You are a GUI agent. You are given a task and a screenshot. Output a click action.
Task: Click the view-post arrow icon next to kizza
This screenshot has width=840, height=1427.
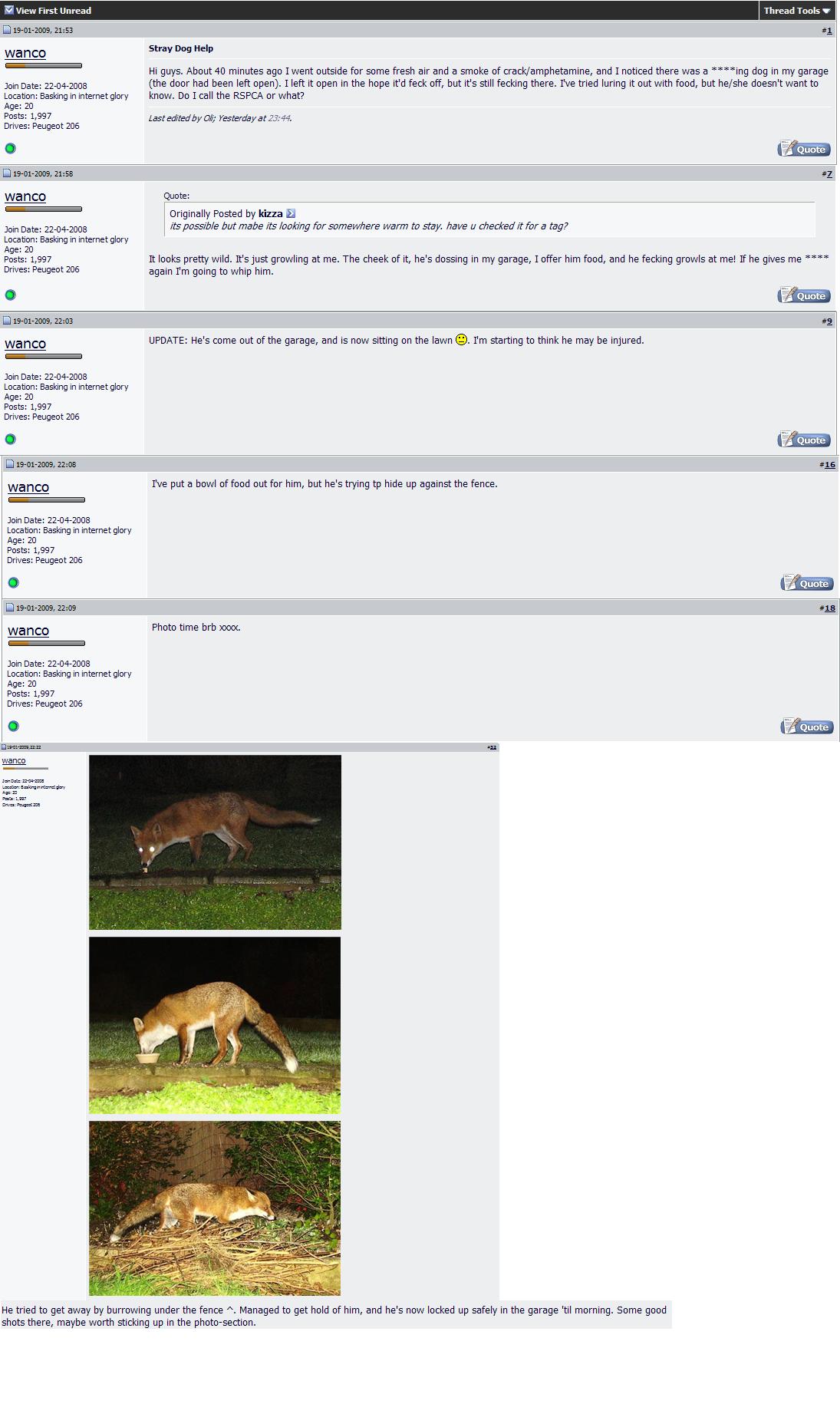(291, 214)
